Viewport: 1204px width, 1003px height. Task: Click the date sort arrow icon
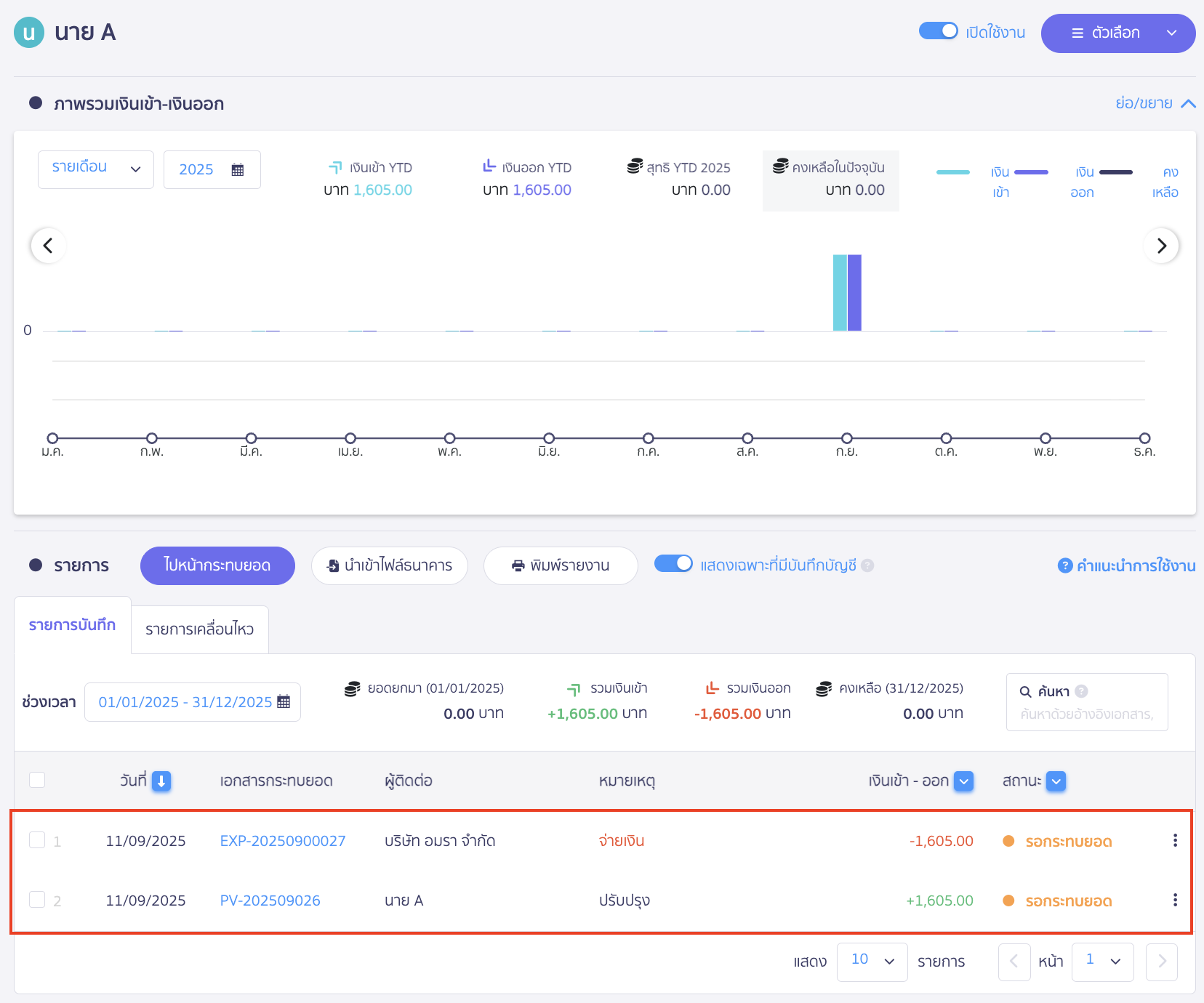161,781
